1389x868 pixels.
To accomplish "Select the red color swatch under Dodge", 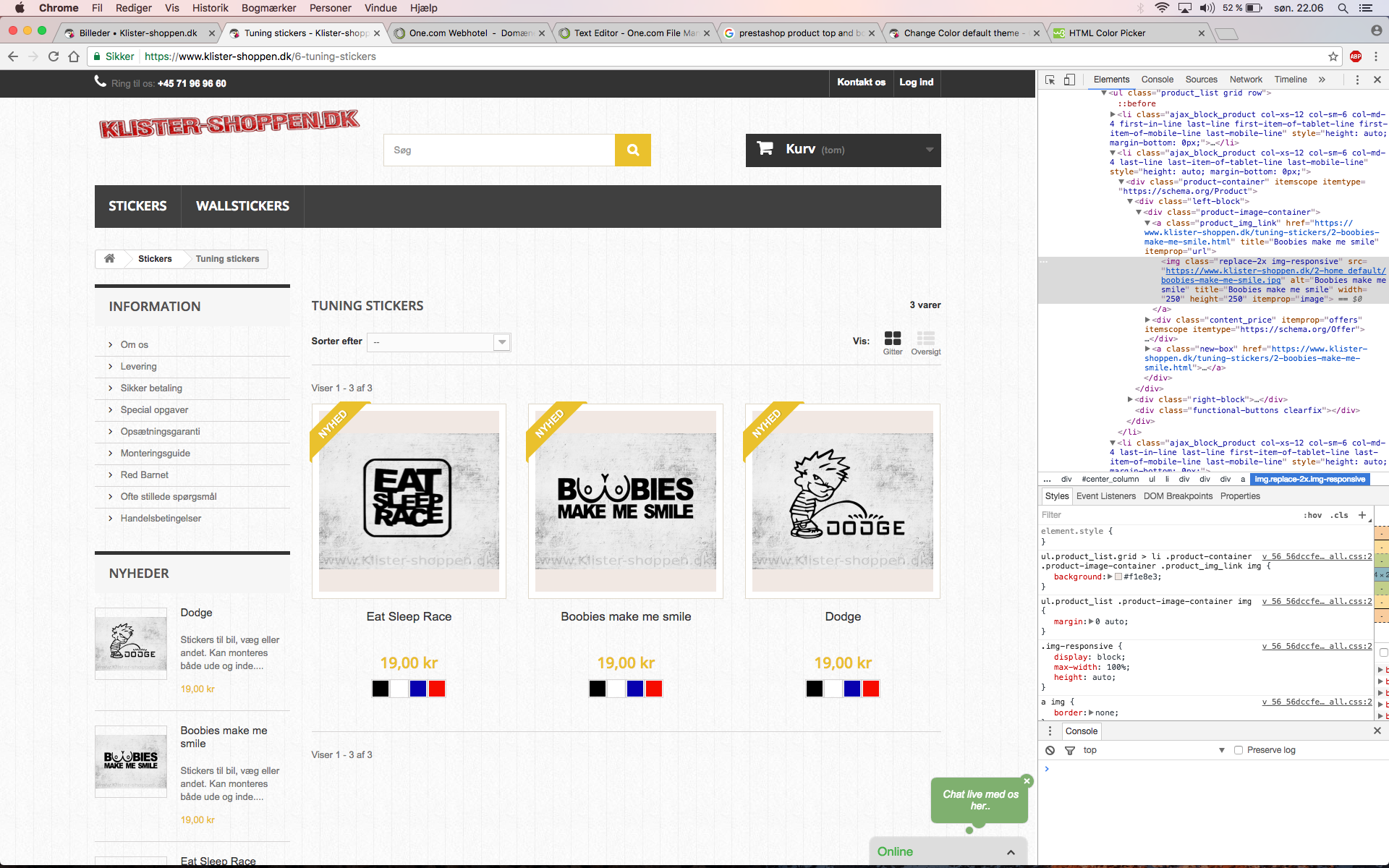I will [x=871, y=689].
